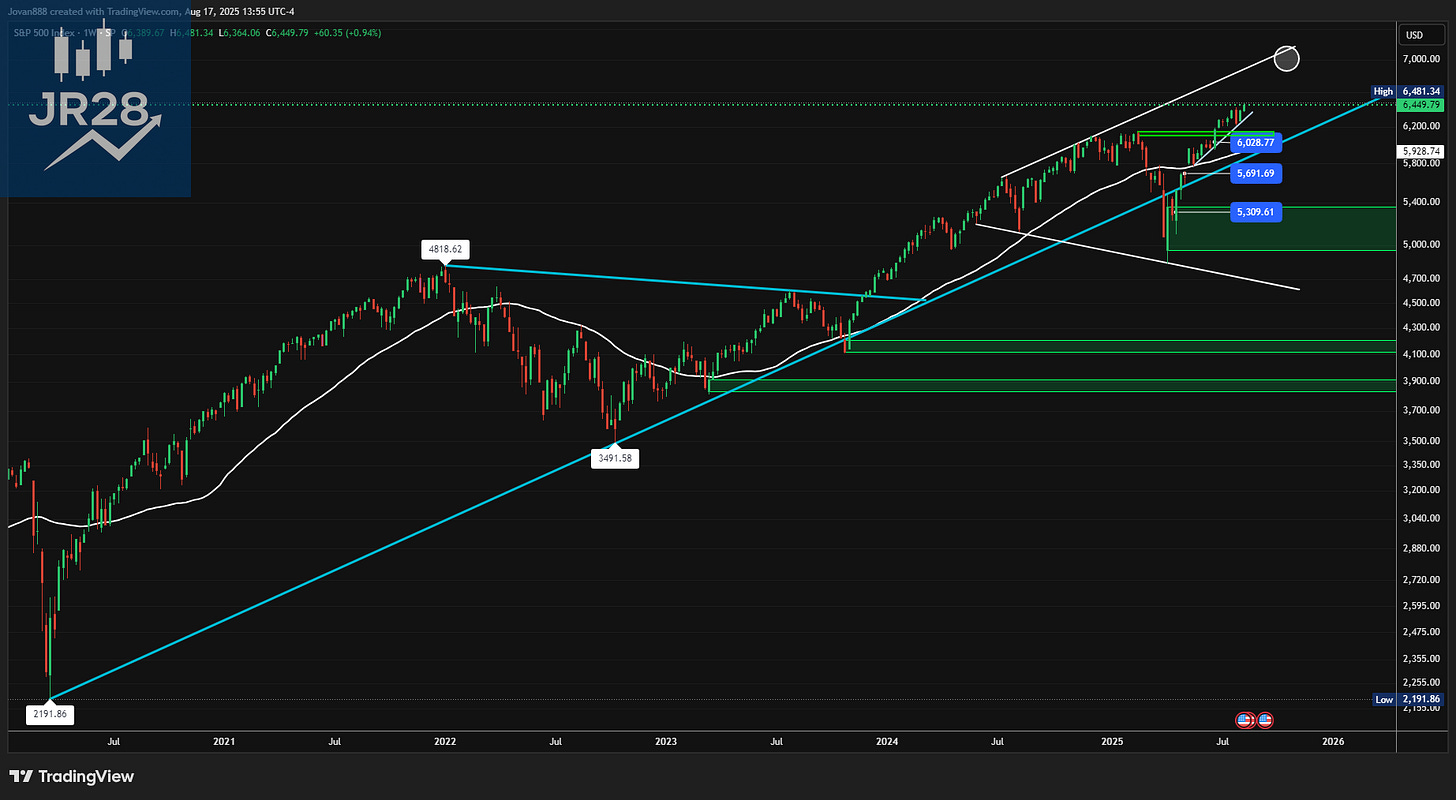Select the white circle target marker
Image resolution: width=1456 pixels, height=800 pixels.
point(1287,58)
